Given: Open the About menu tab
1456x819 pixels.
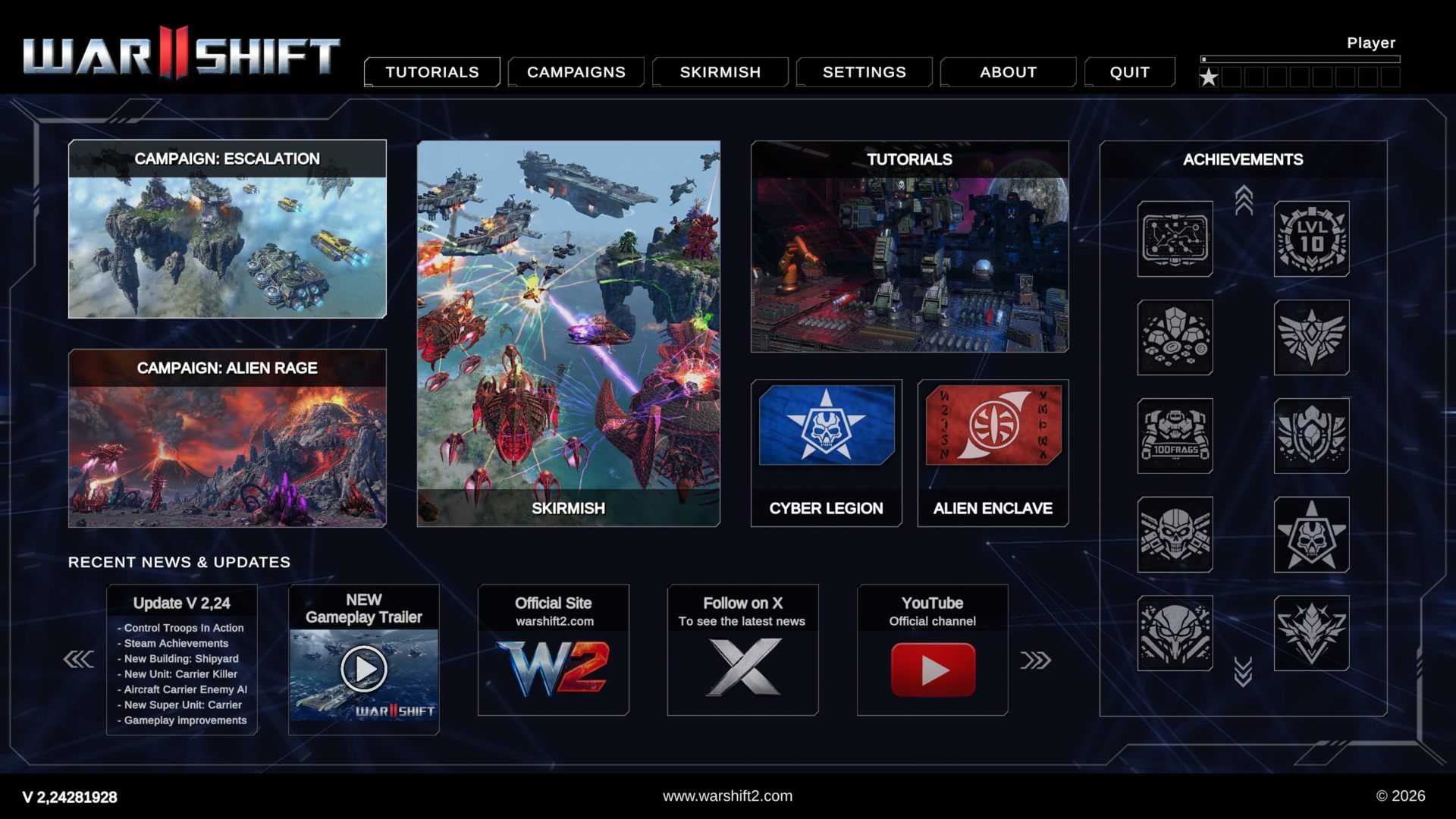Looking at the screenshot, I should [x=1009, y=72].
